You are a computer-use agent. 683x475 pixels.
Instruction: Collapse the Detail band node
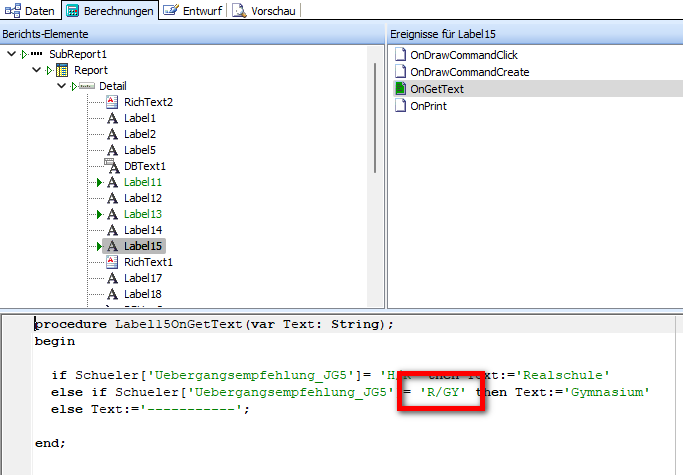point(61,86)
